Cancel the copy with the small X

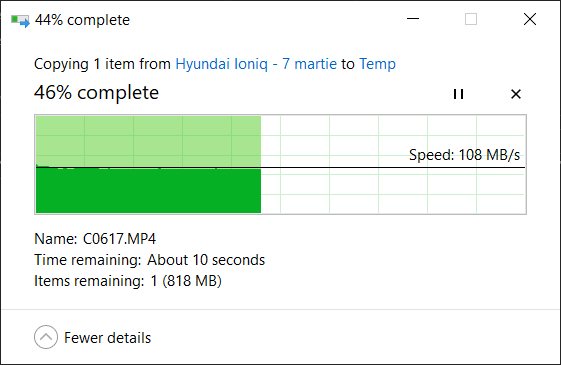[x=516, y=94]
